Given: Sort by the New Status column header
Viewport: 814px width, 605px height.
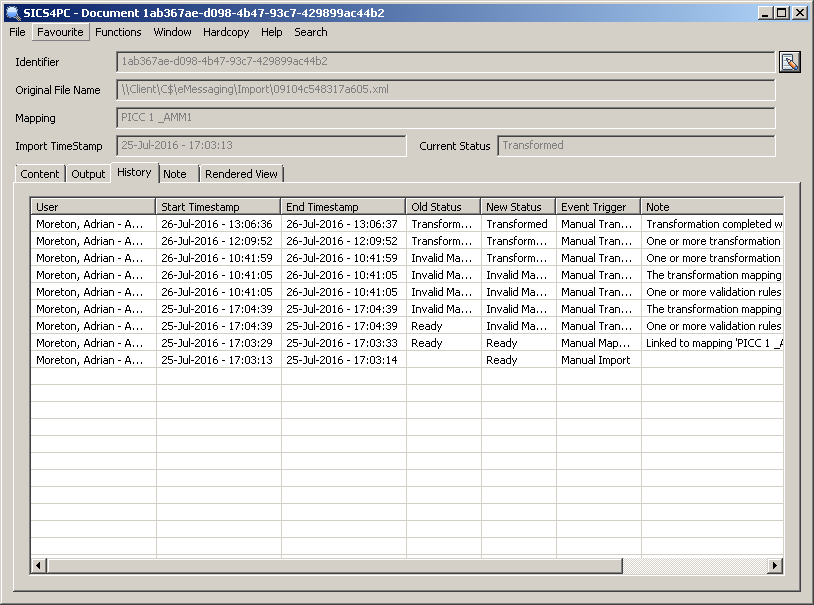Looking at the screenshot, I should pyautogui.click(x=518, y=207).
